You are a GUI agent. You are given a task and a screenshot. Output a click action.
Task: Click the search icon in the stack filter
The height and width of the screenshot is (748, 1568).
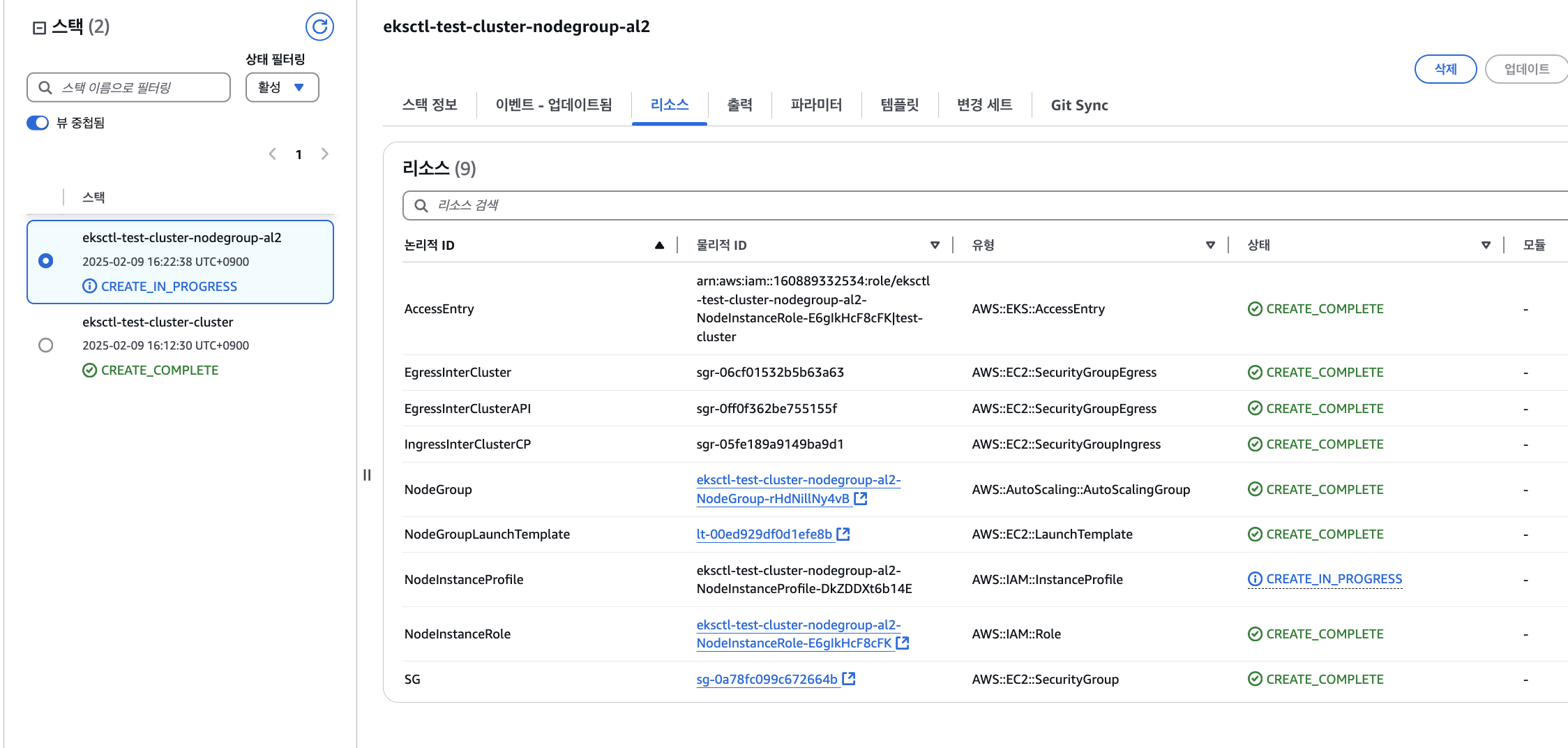45,88
